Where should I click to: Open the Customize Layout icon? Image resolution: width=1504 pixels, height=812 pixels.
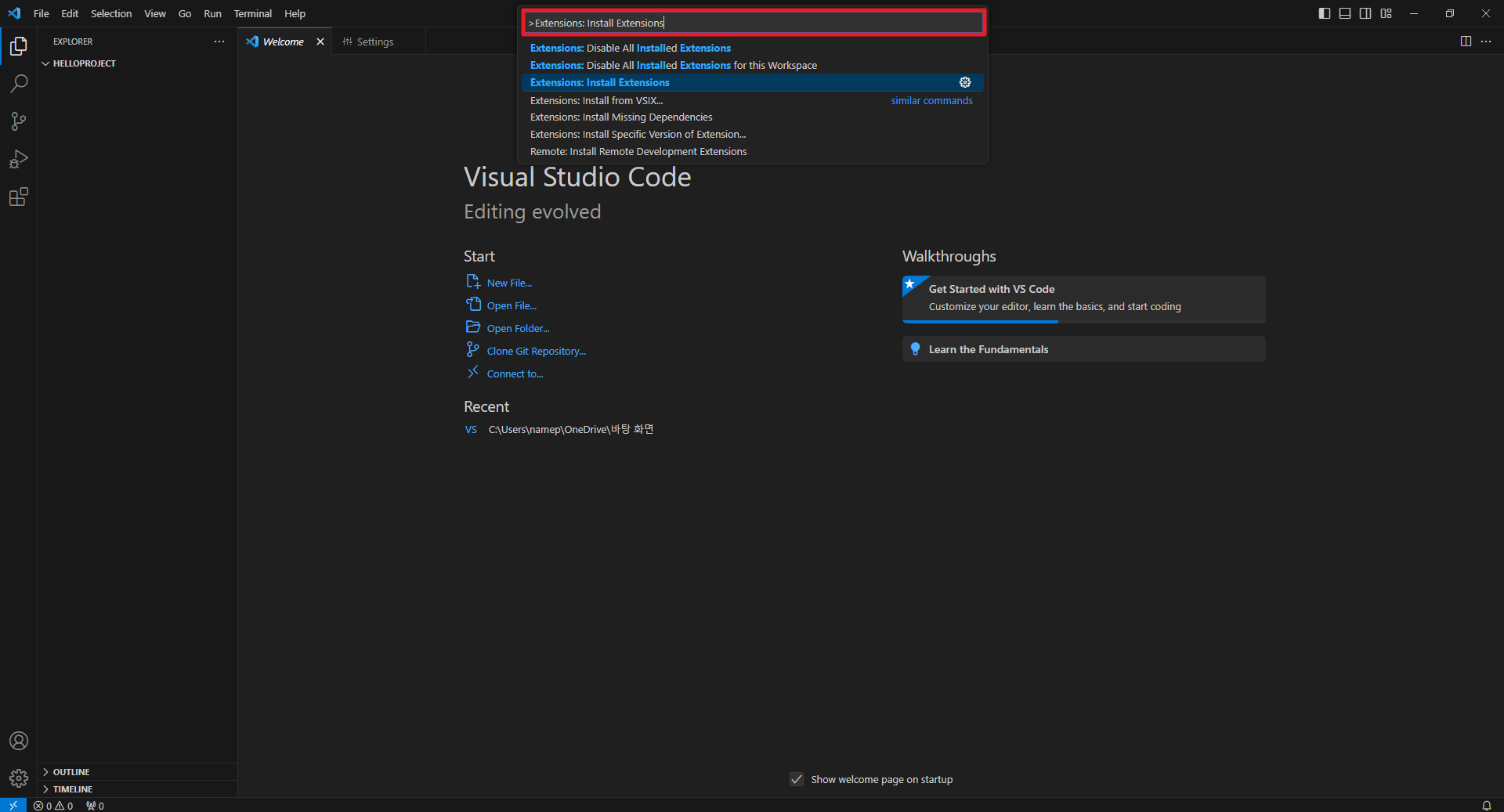click(x=1386, y=13)
